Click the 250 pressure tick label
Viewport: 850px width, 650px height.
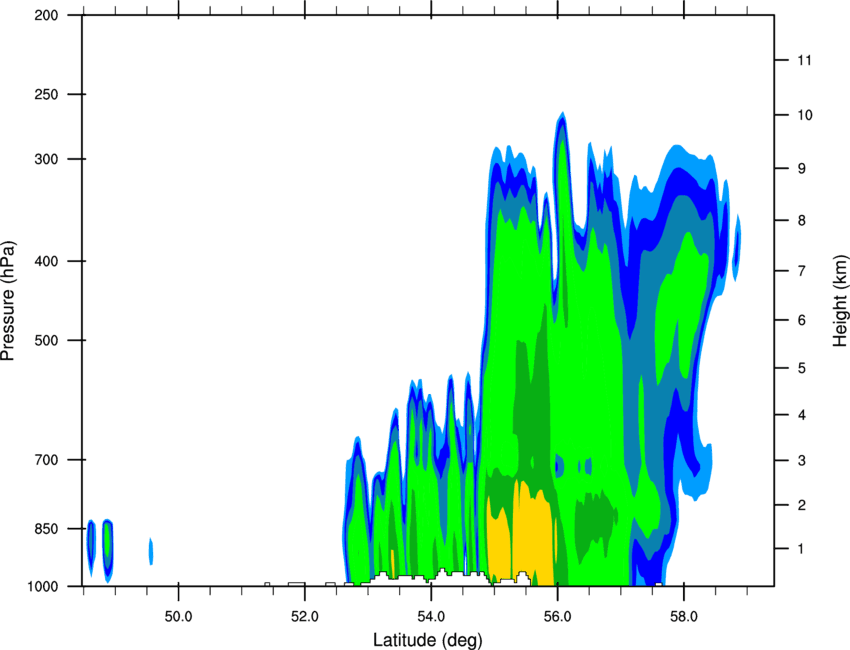coord(46,94)
